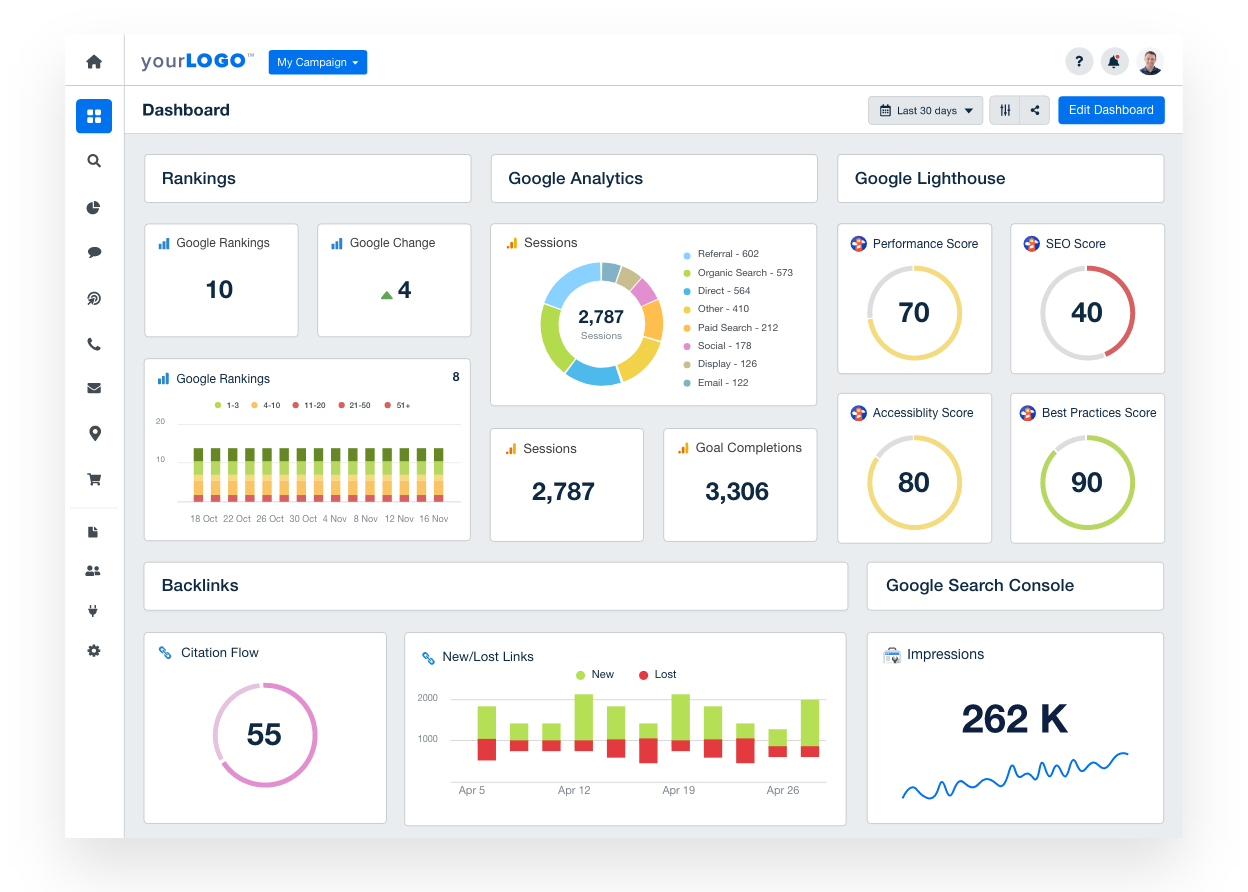Click the phone call tracking icon

pos(94,345)
